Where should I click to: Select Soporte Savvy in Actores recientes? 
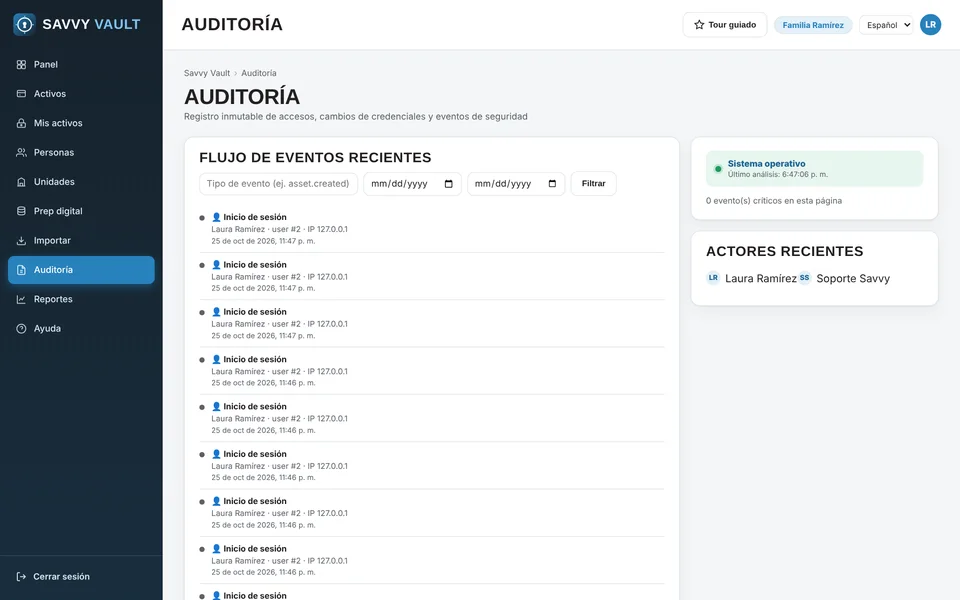click(853, 279)
